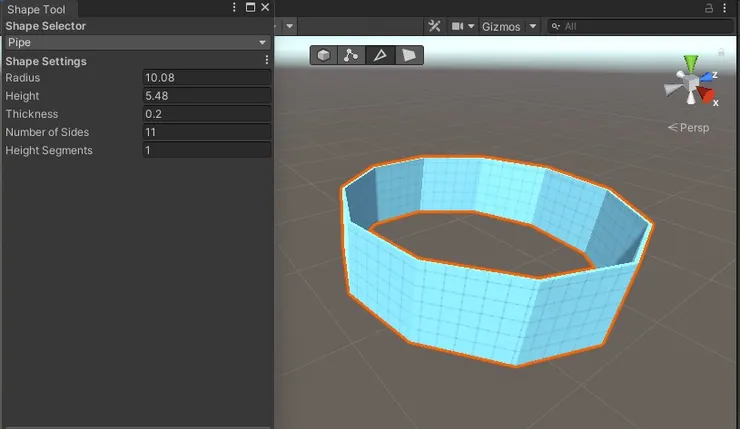Viewport: 740px width, 429px height.
Task: Open the scene tools settings icon
Action: click(434, 26)
